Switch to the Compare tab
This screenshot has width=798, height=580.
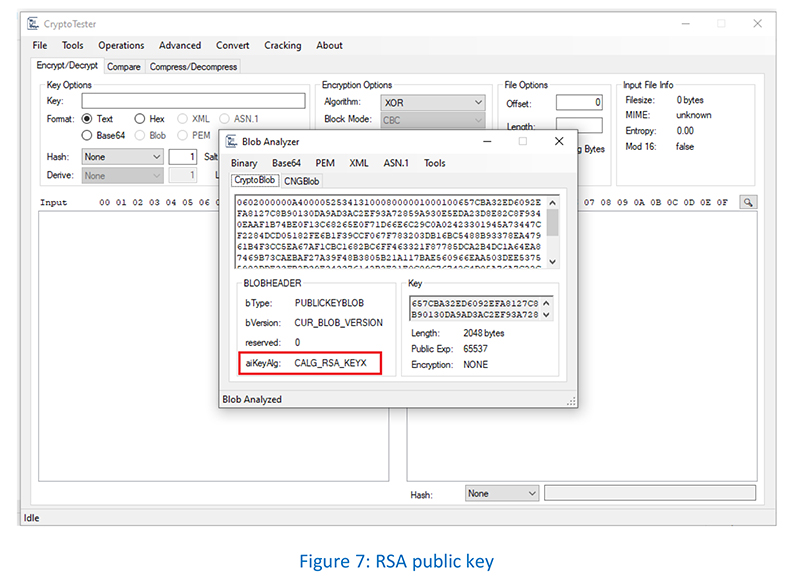tap(124, 67)
